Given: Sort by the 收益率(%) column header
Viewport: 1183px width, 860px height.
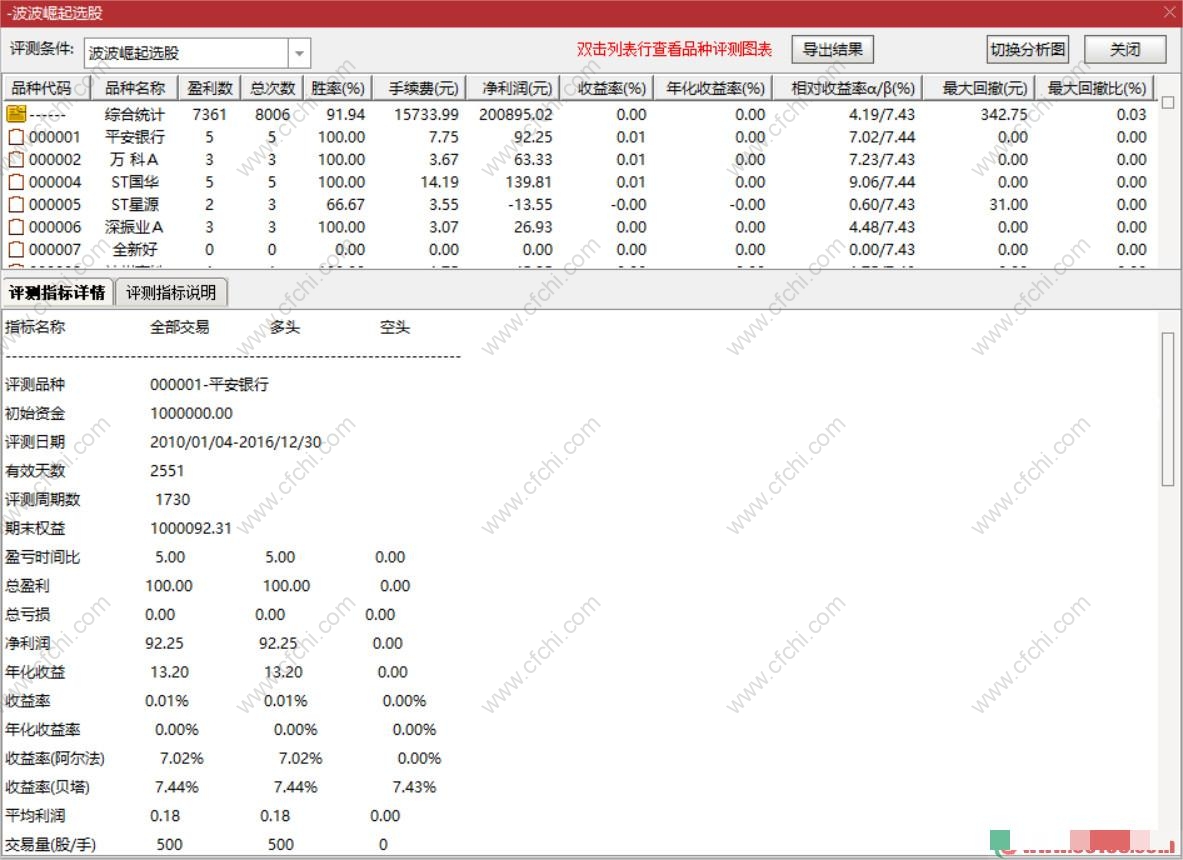Looking at the screenshot, I should pyautogui.click(x=607, y=88).
